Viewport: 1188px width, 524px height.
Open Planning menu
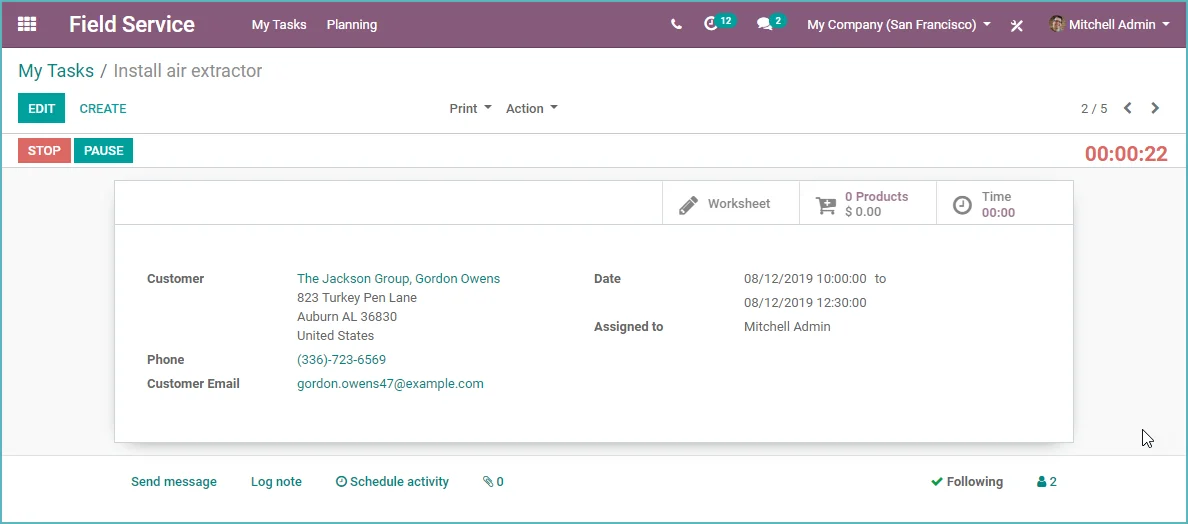(352, 24)
